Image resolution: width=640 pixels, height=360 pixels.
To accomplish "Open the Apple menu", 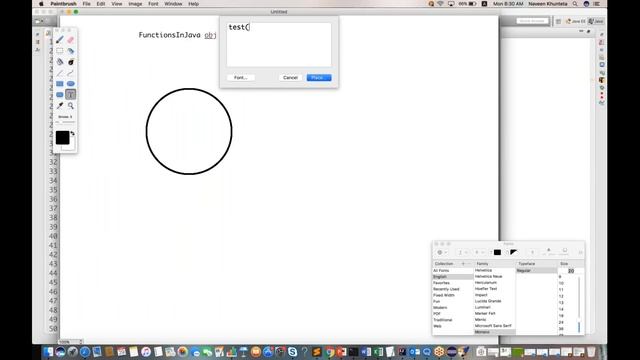I will point(41,4).
